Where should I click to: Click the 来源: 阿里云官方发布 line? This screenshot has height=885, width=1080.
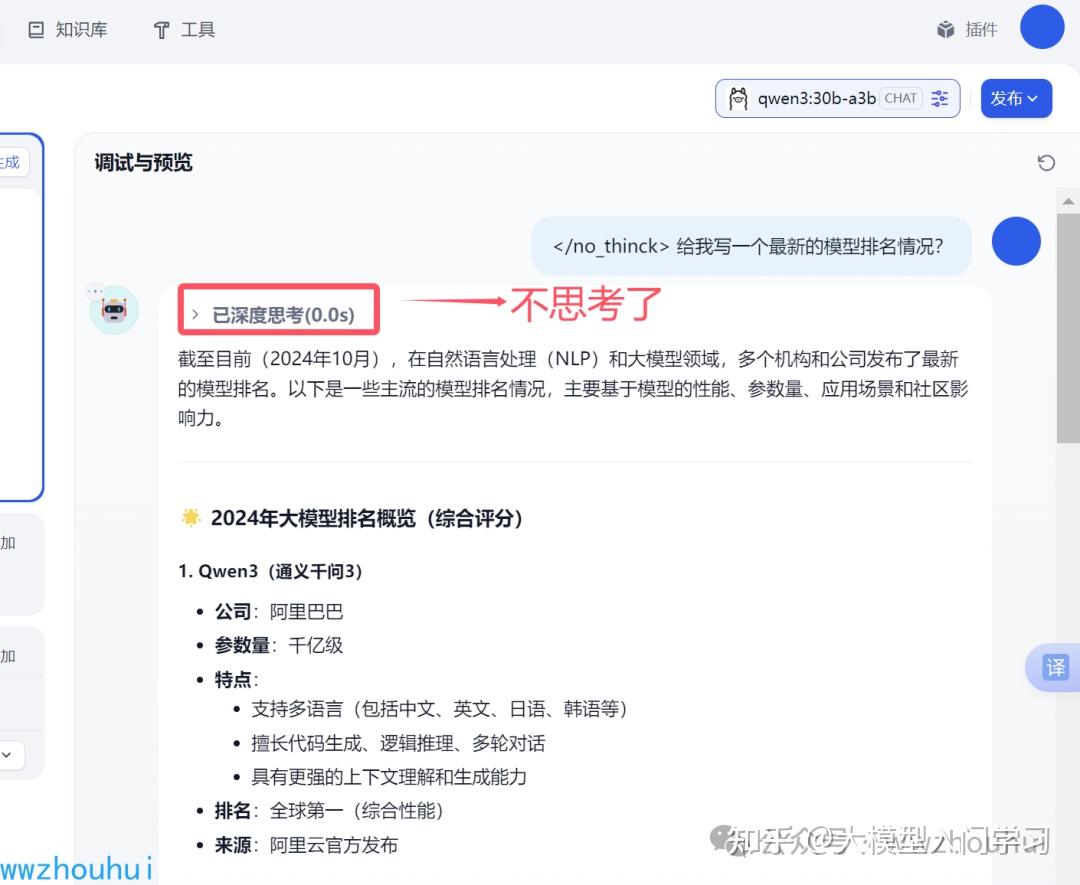pos(306,845)
